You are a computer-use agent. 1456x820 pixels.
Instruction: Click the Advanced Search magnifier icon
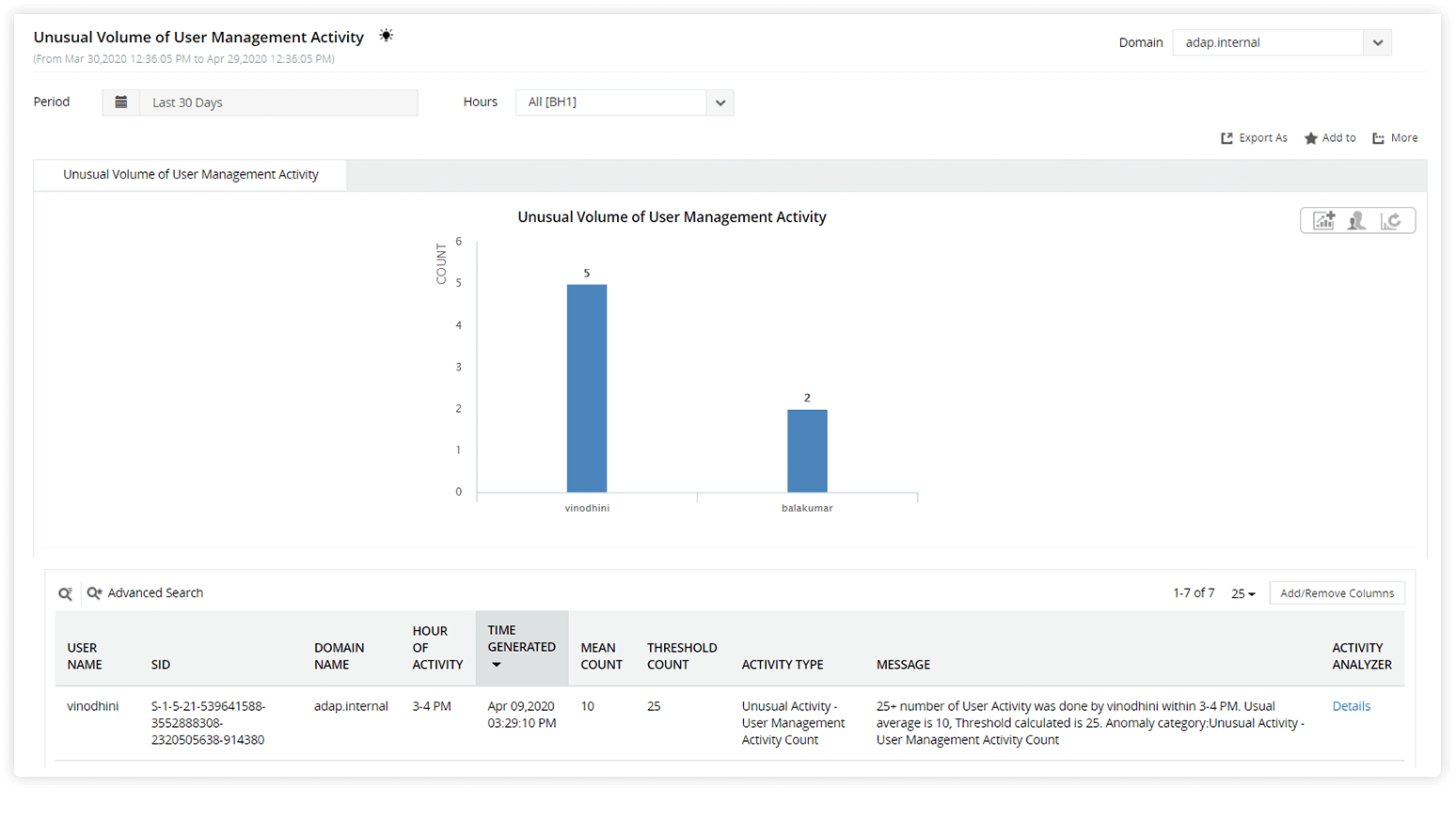click(94, 592)
